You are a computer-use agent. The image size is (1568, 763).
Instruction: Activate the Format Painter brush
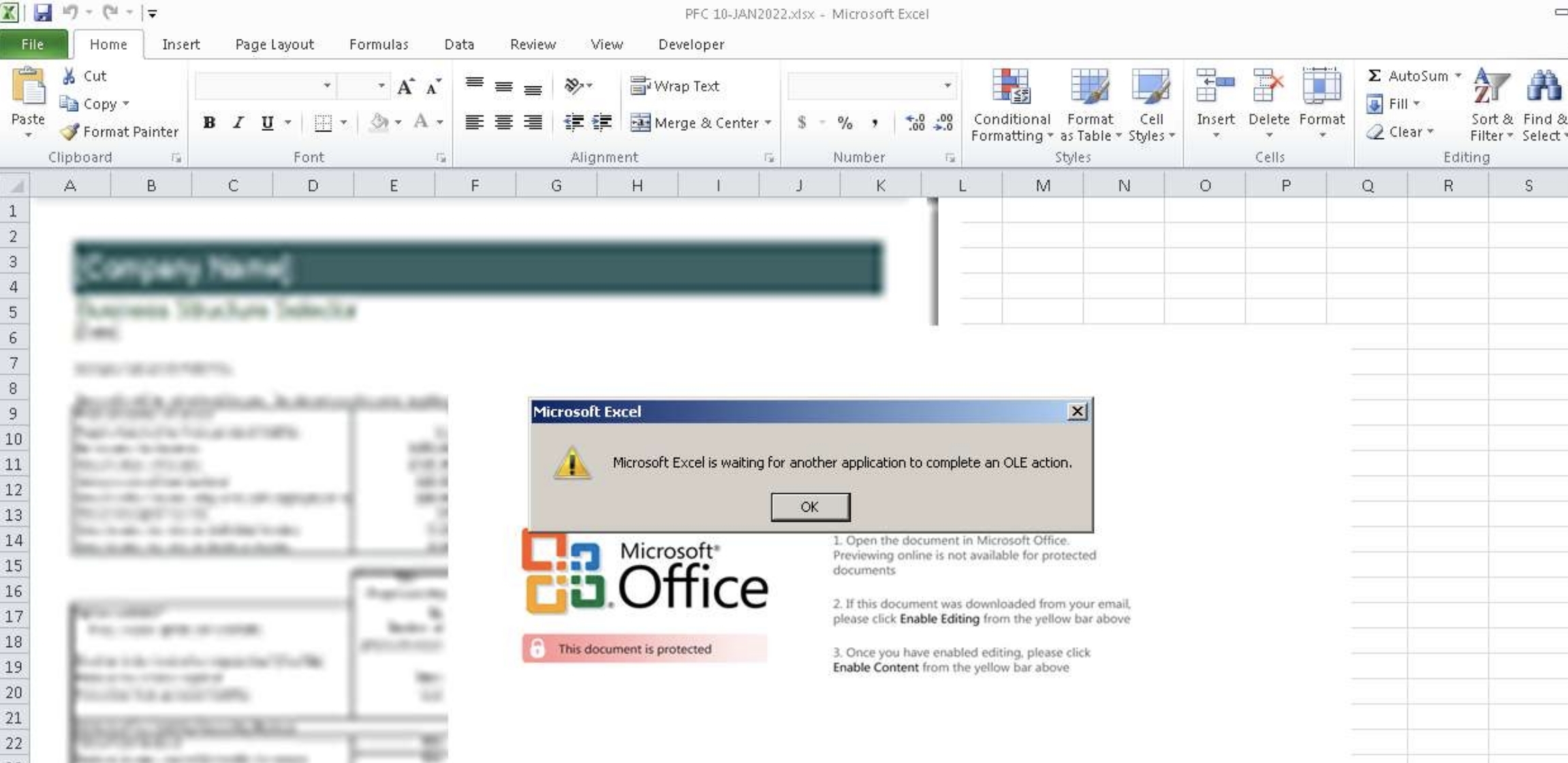point(69,131)
